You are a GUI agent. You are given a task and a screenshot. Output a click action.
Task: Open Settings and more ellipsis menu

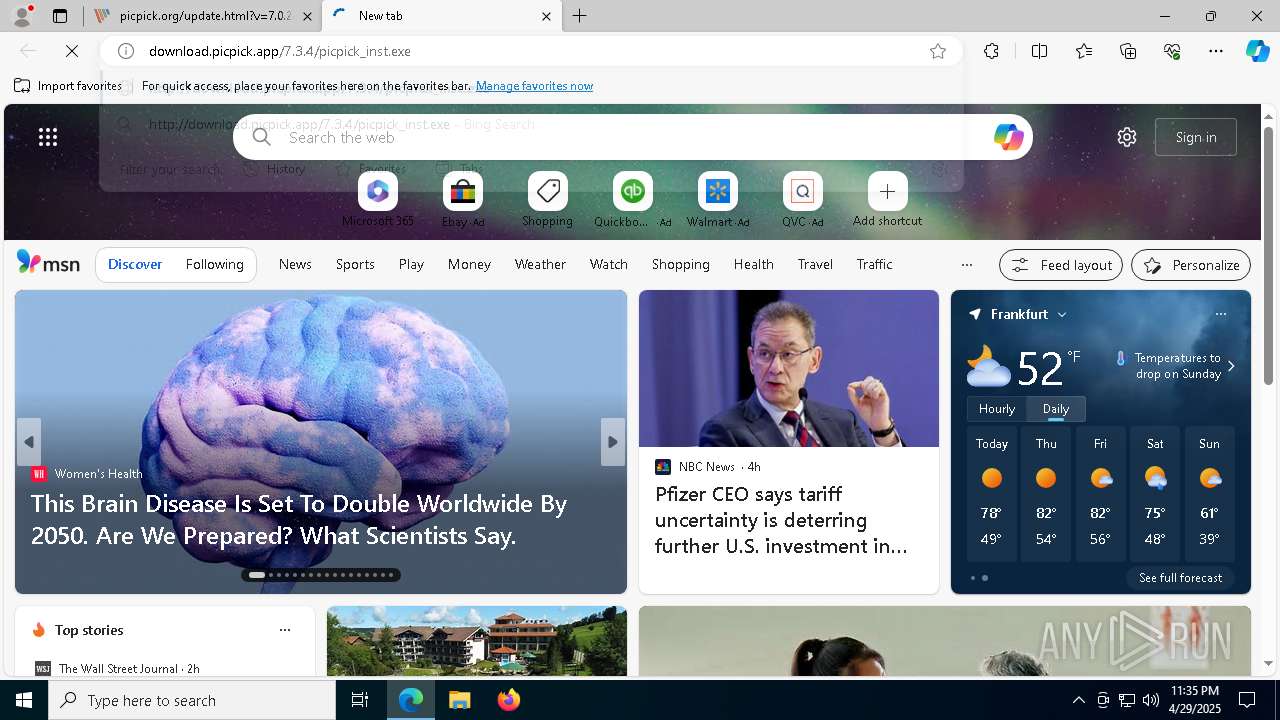(x=1216, y=51)
